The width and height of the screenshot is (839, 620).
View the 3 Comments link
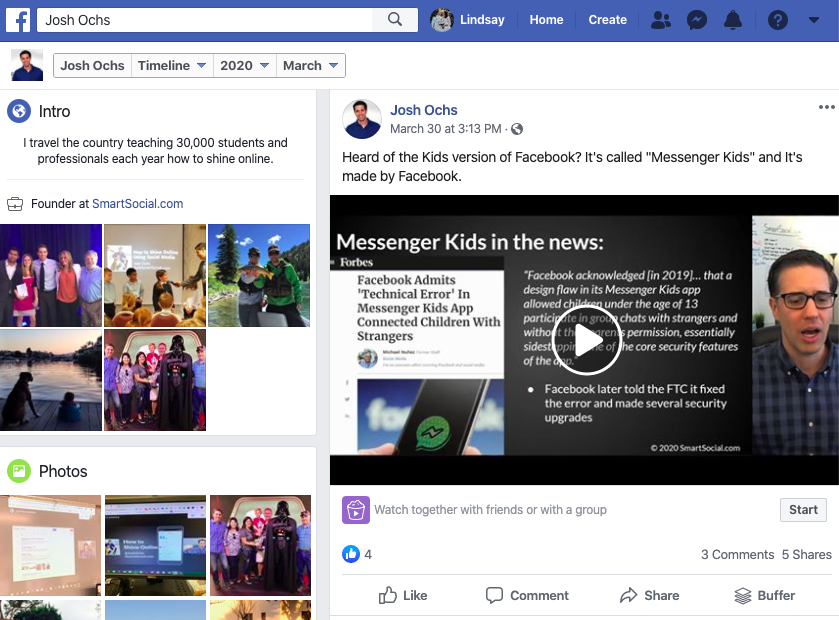[x=737, y=555]
